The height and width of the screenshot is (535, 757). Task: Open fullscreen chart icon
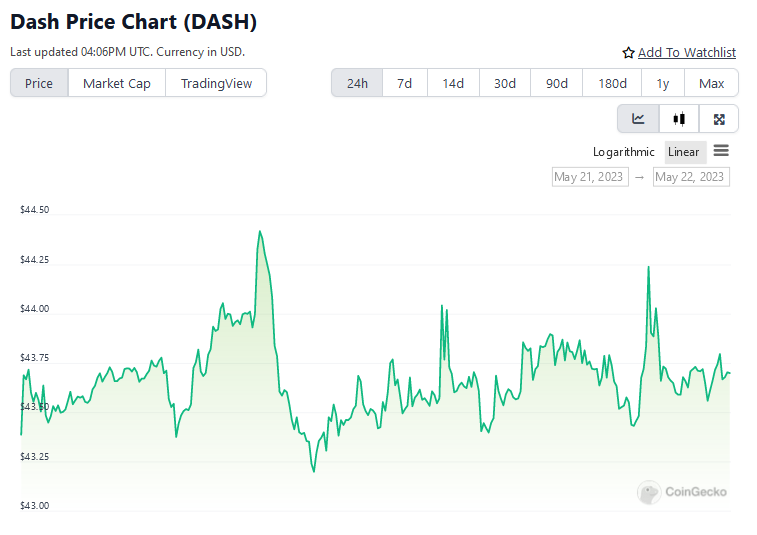(719, 119)
